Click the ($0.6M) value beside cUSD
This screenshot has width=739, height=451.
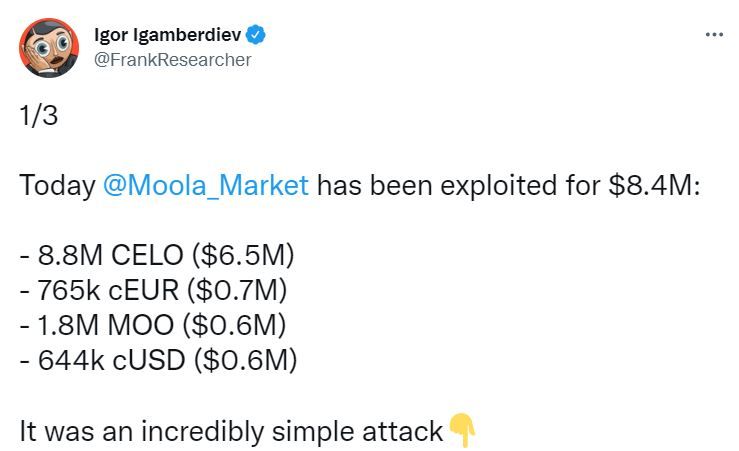coord(246,359)
